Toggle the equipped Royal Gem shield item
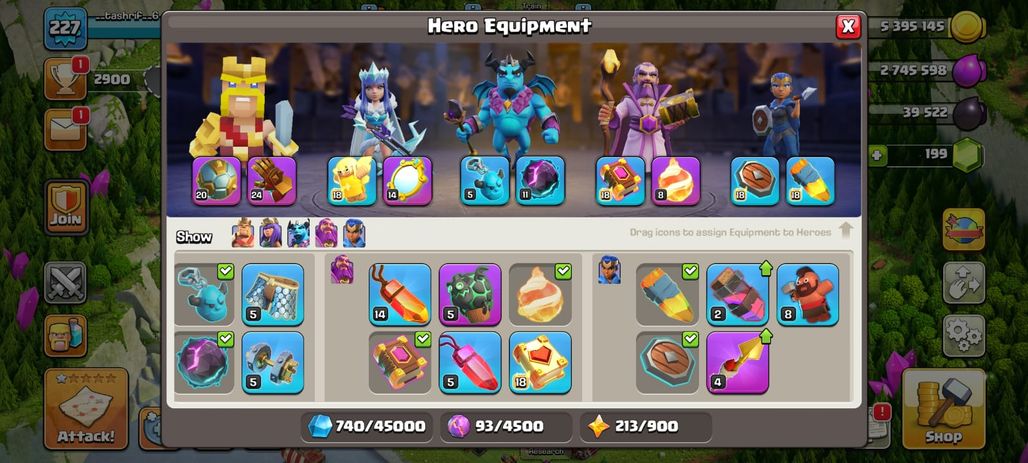Screen dimensions: 1028x463 (x=667, y=363)
